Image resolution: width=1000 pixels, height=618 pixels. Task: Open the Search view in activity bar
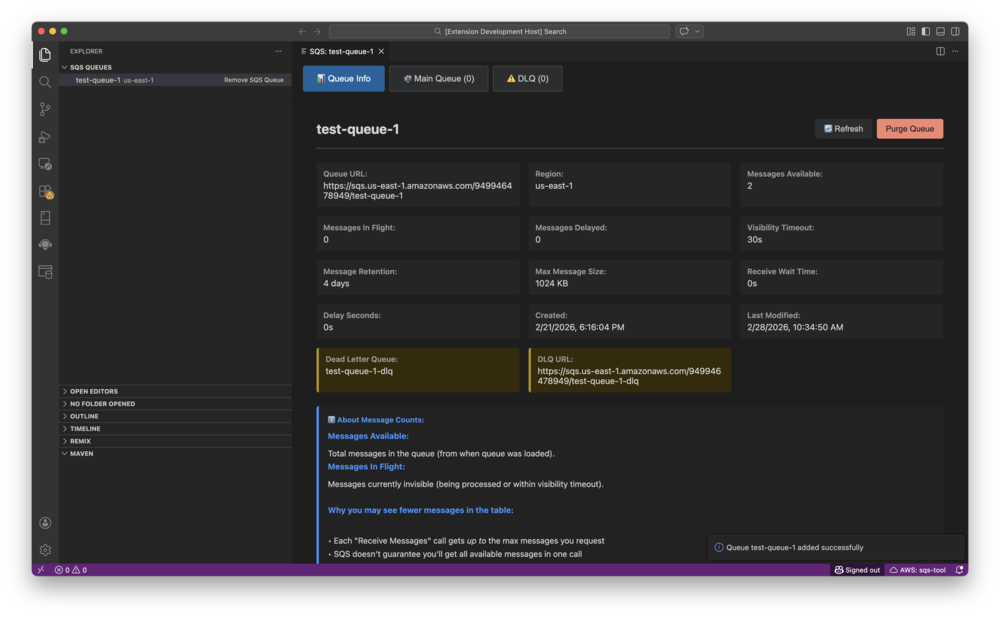pos(45,82)
